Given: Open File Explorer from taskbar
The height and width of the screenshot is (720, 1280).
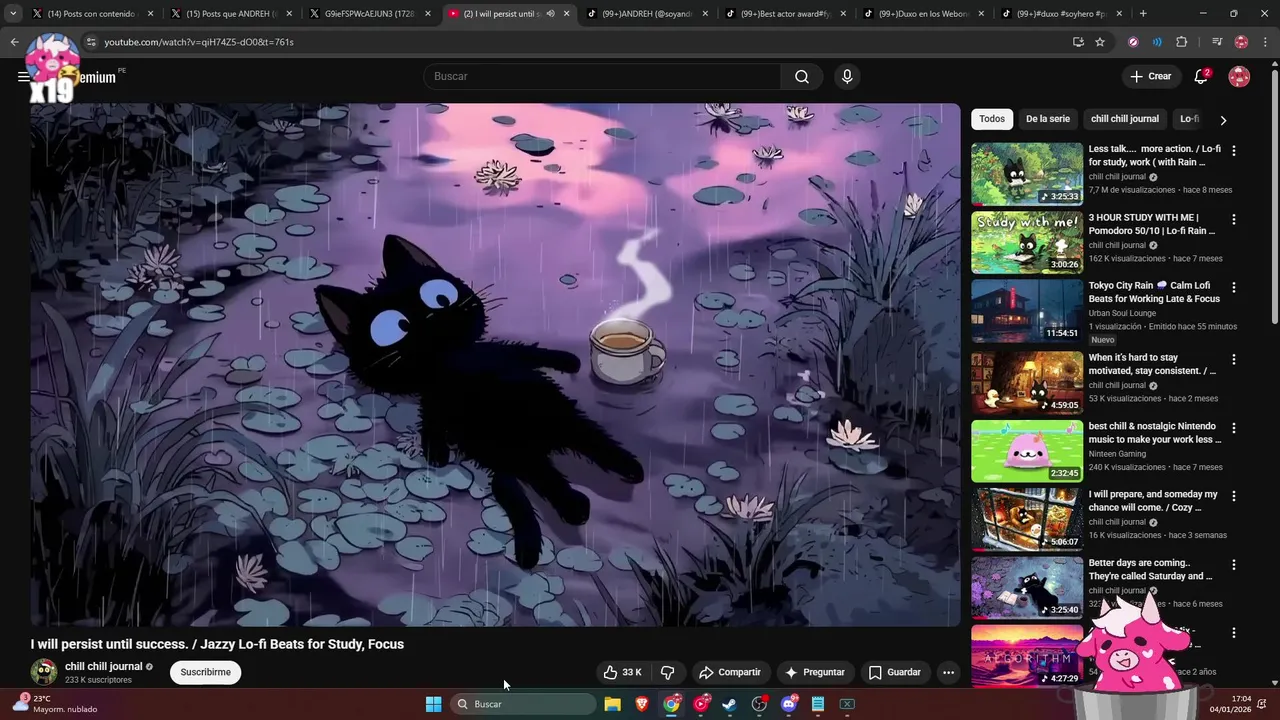Looking at the screenshot, I should tap(613, 704).
